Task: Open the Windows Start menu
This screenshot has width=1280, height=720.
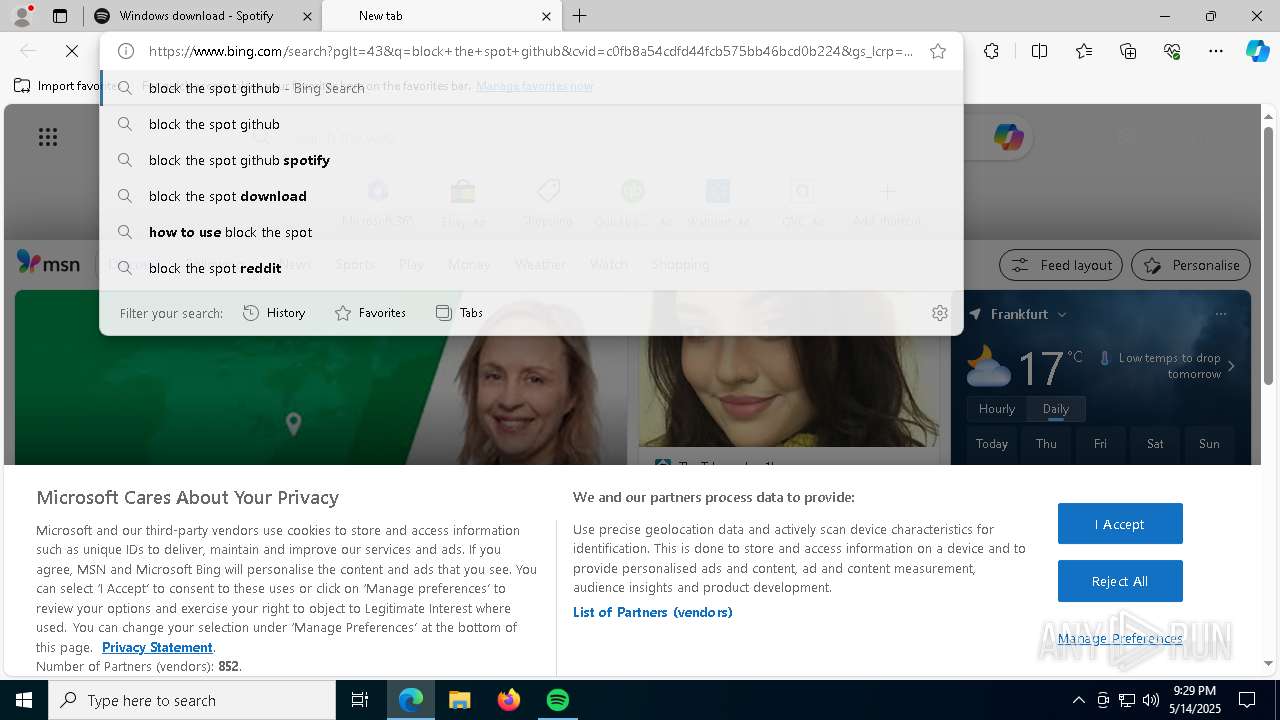Action: click(x=24, y=700)
